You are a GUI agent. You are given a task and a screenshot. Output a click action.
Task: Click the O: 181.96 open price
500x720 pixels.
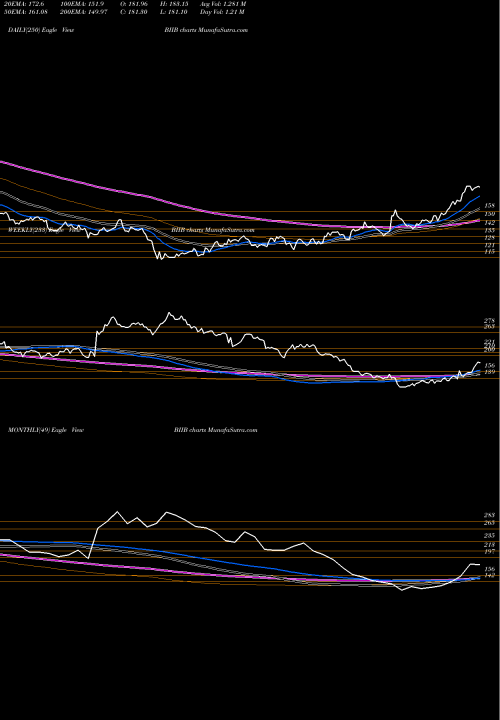[134, 4]
